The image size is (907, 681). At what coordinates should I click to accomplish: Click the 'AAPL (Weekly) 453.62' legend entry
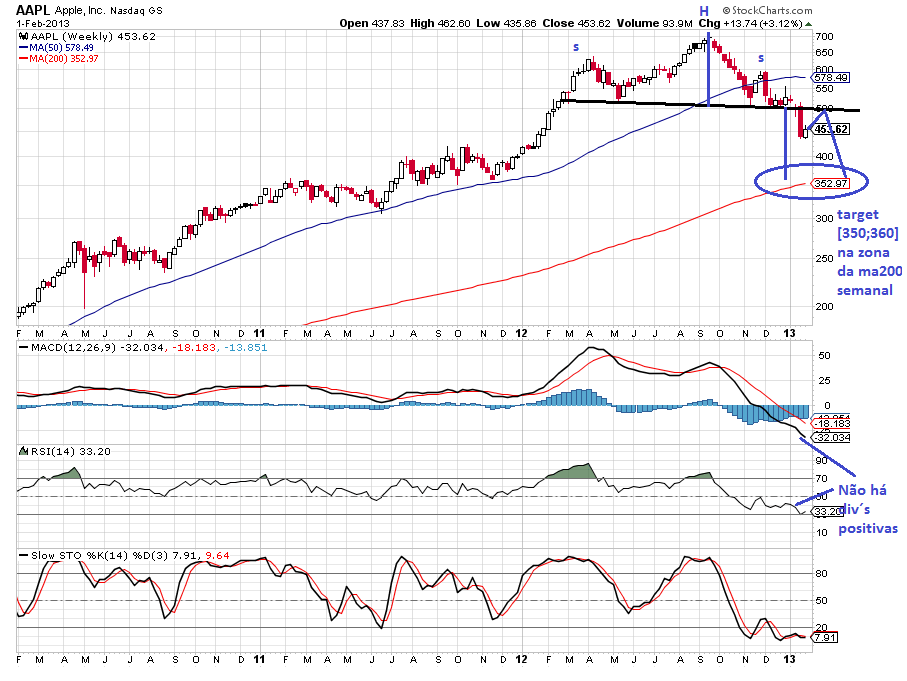click(x=93, y=36)
